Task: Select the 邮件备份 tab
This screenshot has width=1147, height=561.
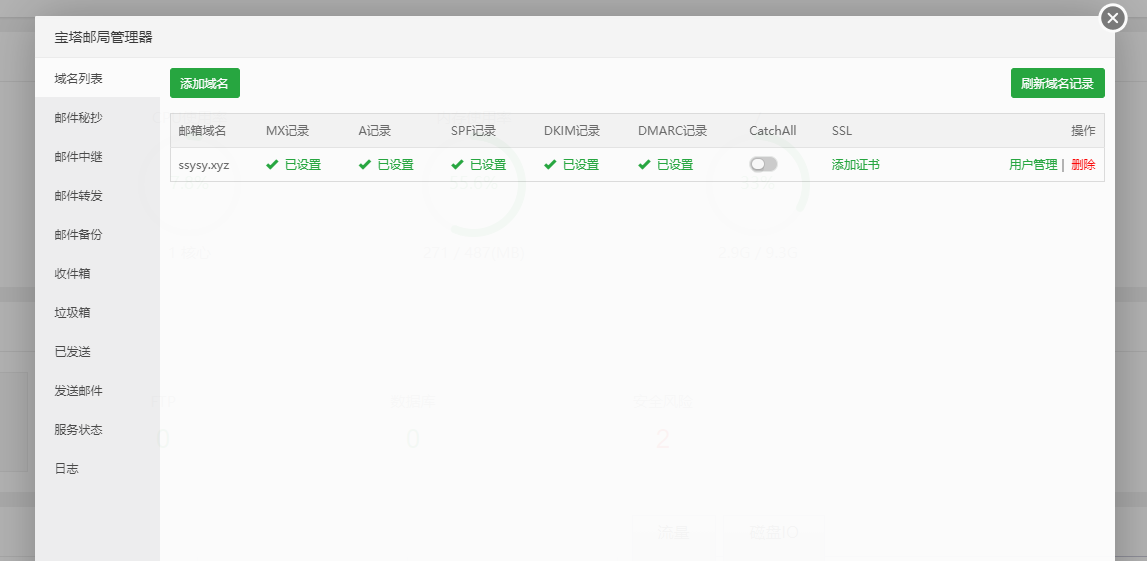Action: coord(97,235)
